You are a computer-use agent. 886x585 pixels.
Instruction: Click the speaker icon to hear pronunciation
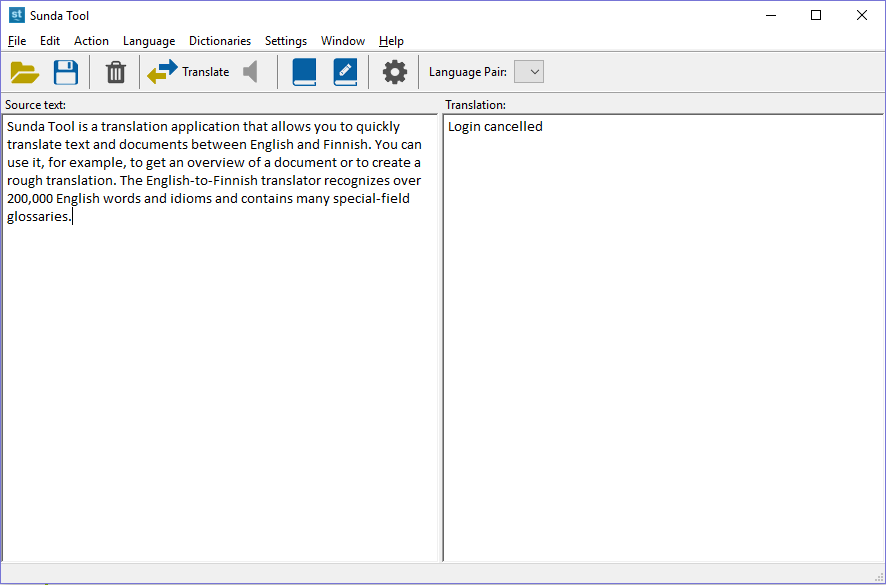click(x=249, y=71)
